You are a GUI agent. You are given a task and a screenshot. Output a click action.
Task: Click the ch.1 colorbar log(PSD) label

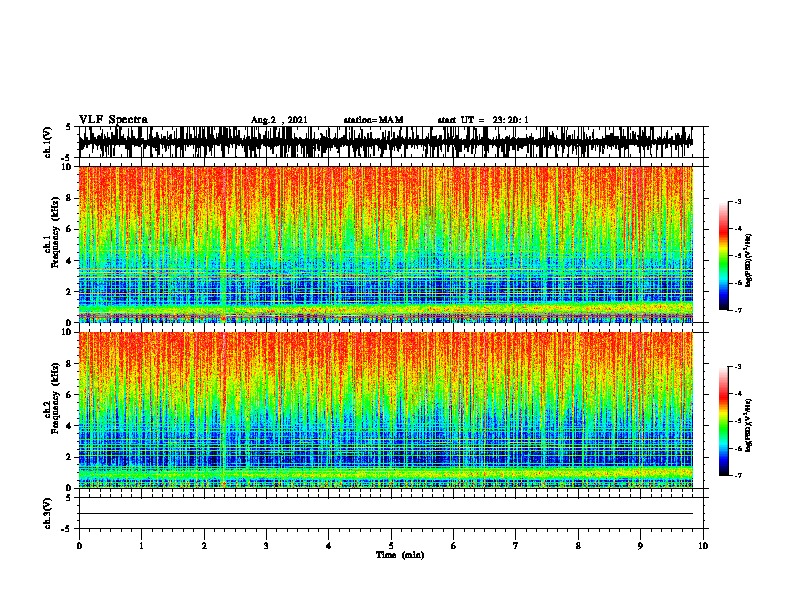[748, 260]
